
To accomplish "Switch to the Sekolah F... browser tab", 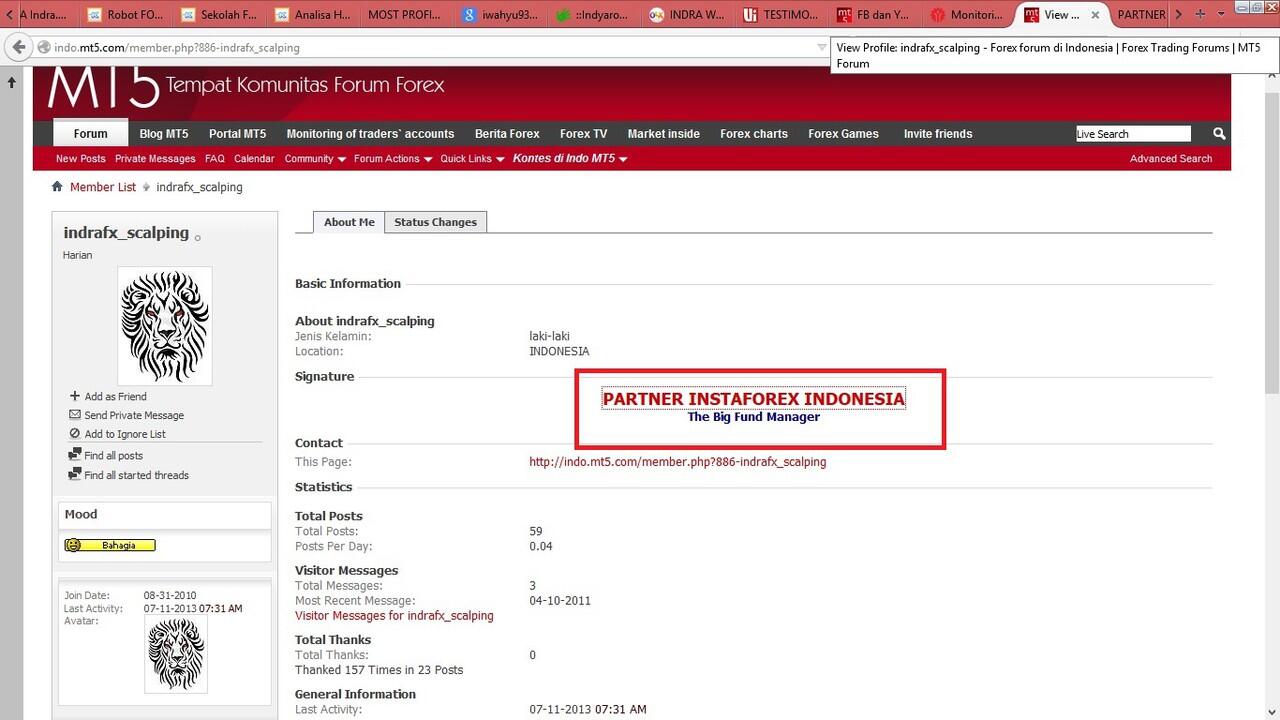I will (x=220, y=15).
